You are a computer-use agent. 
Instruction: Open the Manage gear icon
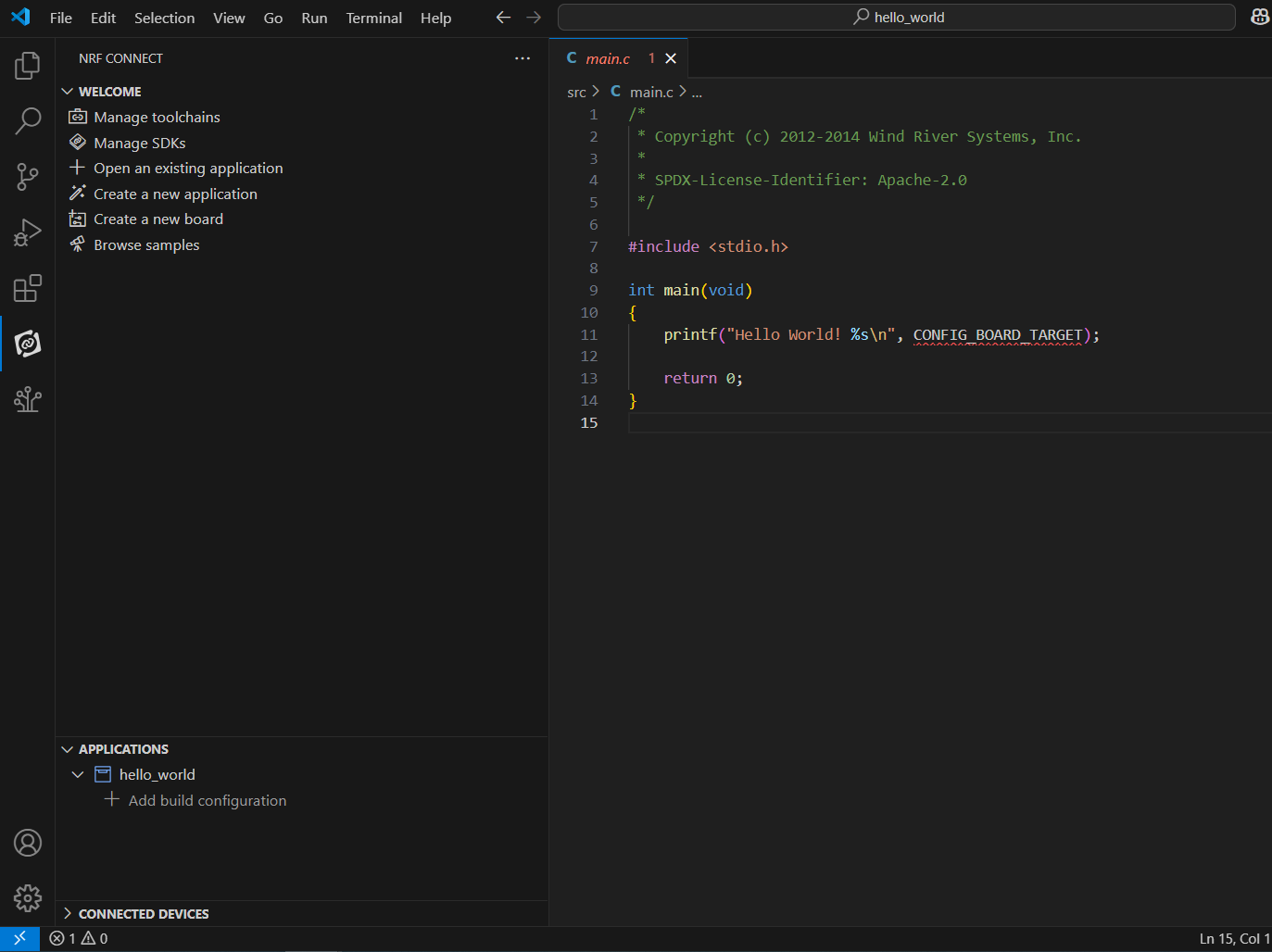[28, 898]
